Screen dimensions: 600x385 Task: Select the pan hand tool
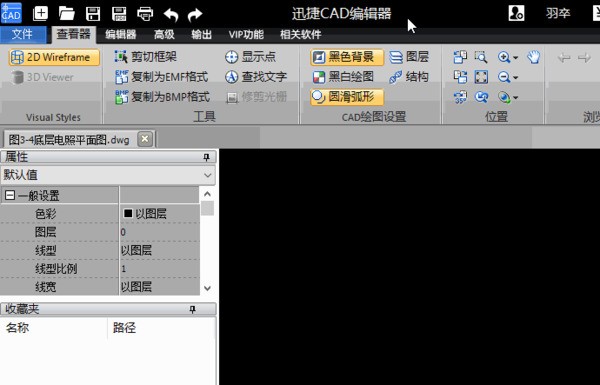tap(533, 57)
